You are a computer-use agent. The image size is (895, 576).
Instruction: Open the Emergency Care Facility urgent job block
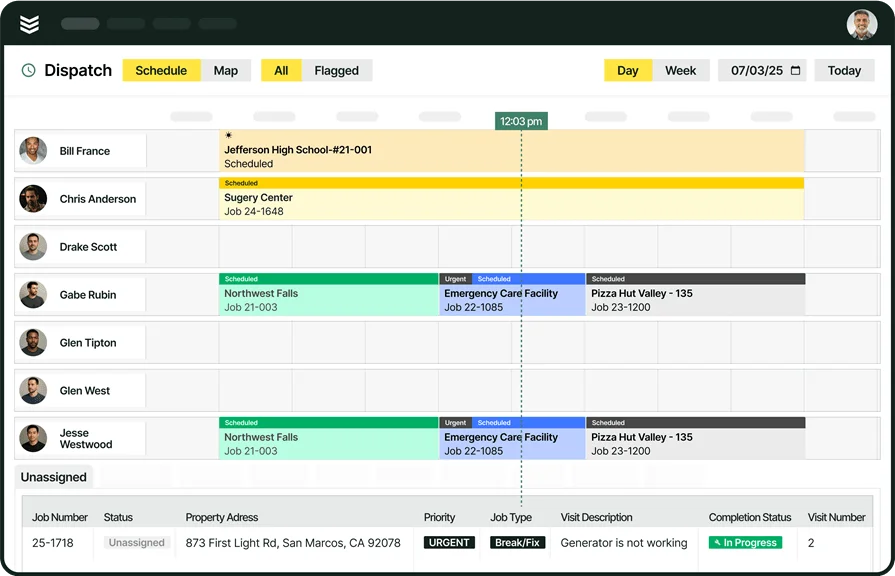coord(510,294)
